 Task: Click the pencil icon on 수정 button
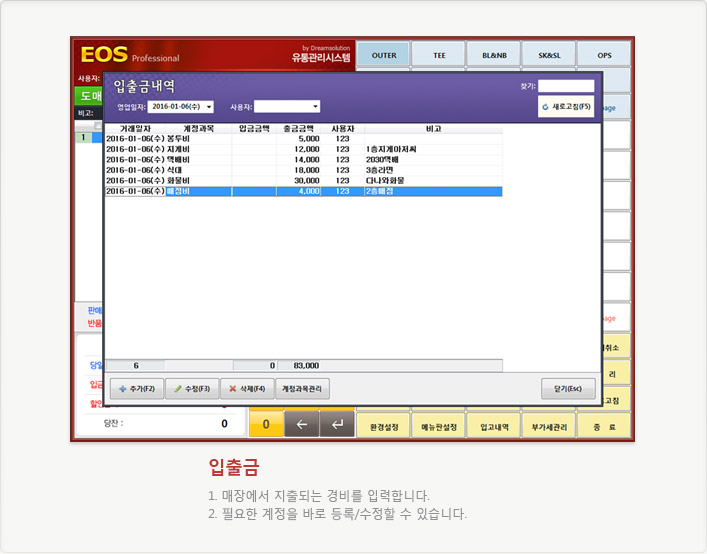(178, 389)
